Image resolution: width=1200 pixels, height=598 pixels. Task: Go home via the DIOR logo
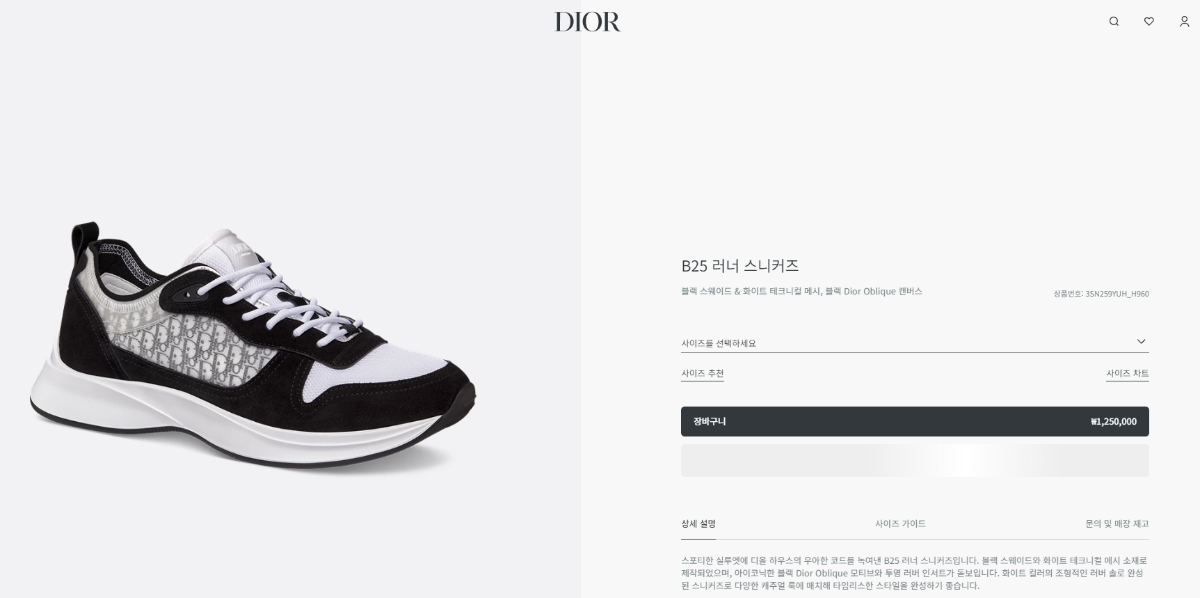coord(588,21)
